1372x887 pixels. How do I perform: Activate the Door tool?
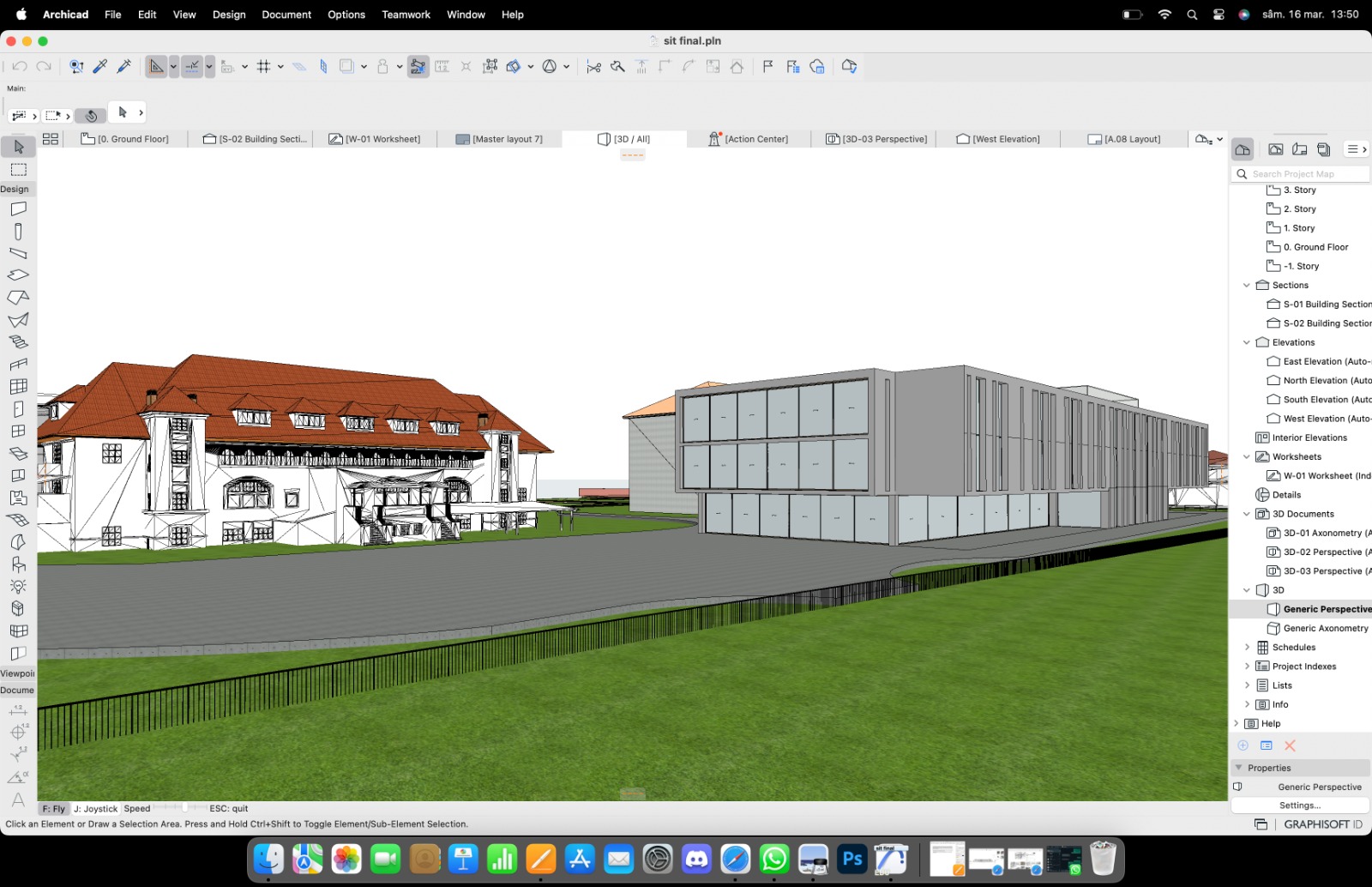pyautogui.click(x=18, y=409)
